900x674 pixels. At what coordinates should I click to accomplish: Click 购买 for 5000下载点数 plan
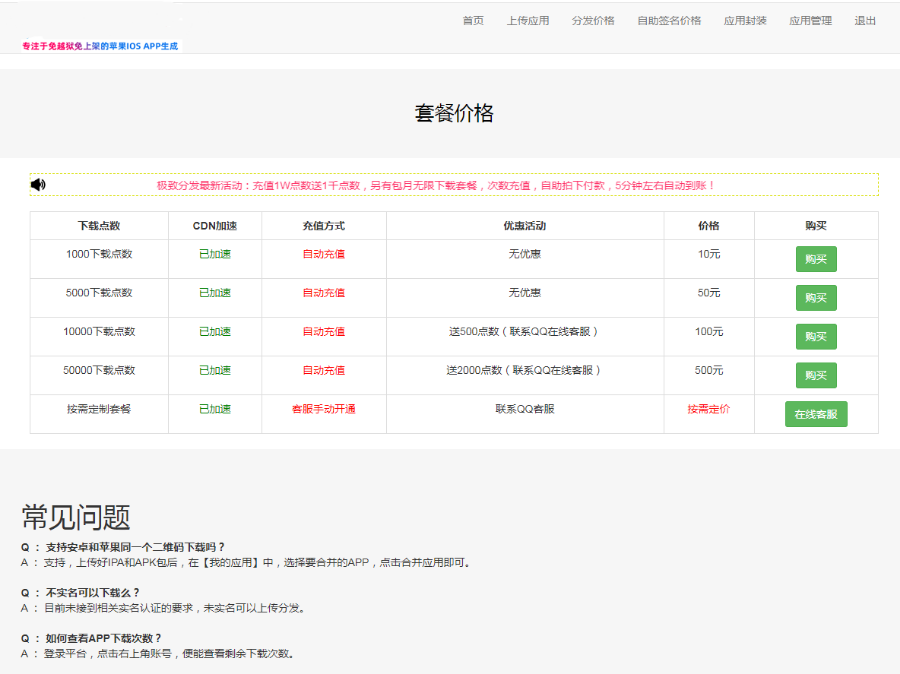click(x=816, y=297)
